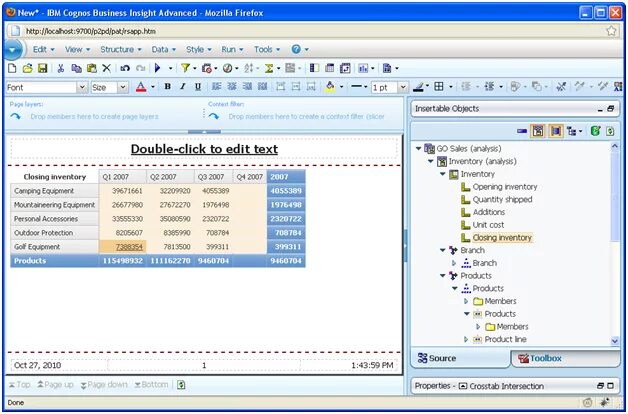Click the Camping Equipment row header
The height and width of the screenshot is (414, 628).
(x=54, y=191)
